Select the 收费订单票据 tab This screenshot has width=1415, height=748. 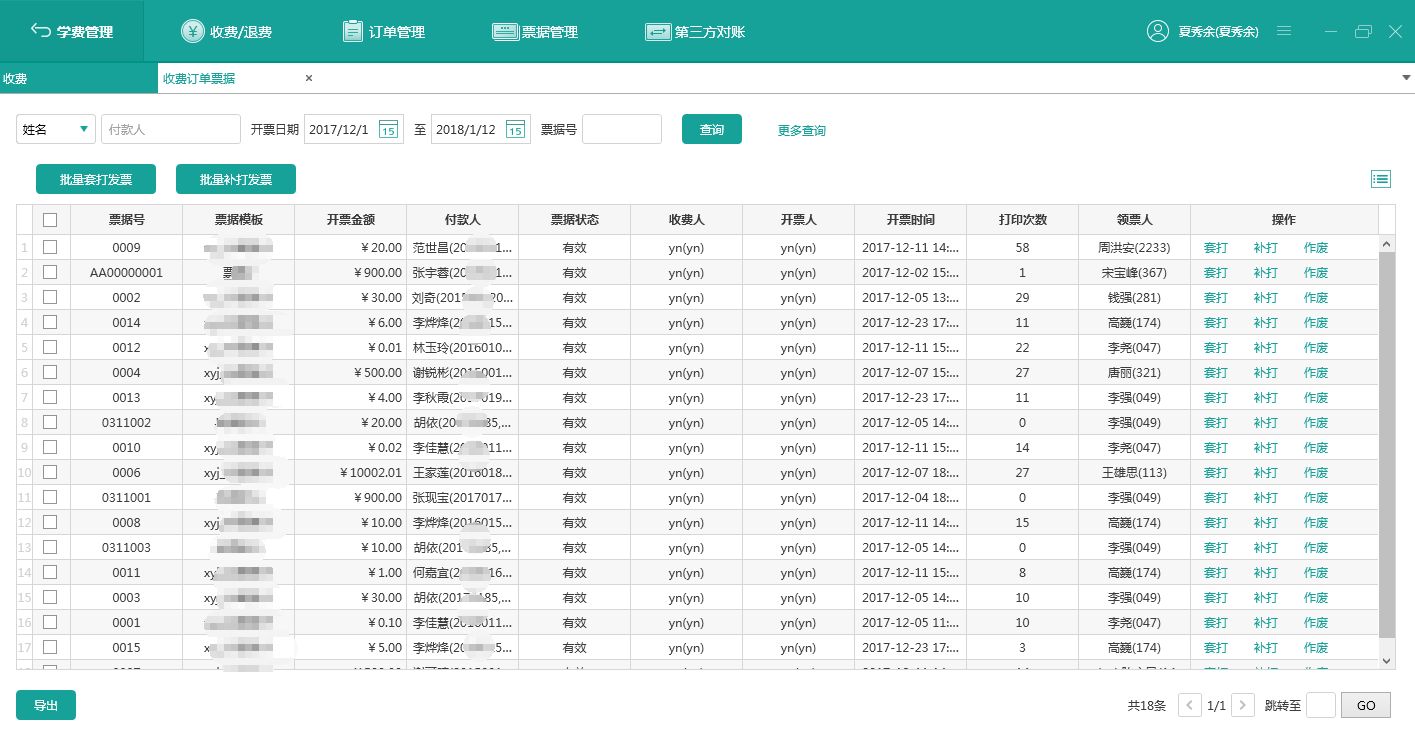199,78
